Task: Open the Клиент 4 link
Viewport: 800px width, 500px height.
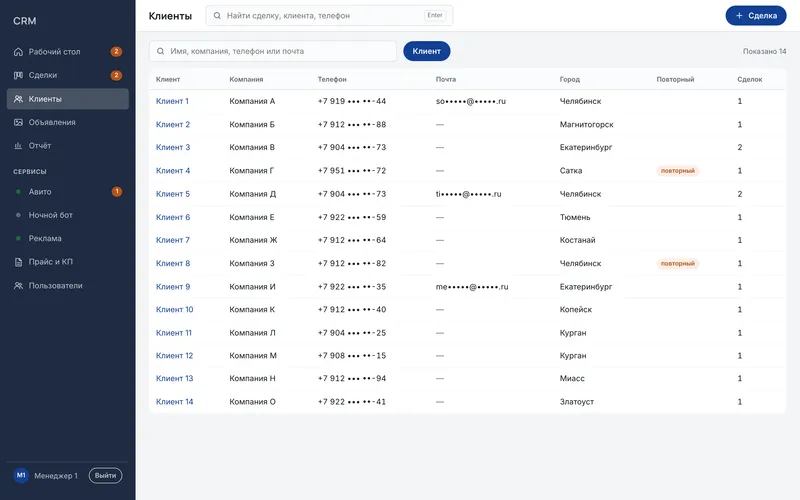Action: (x=173, y=170)
